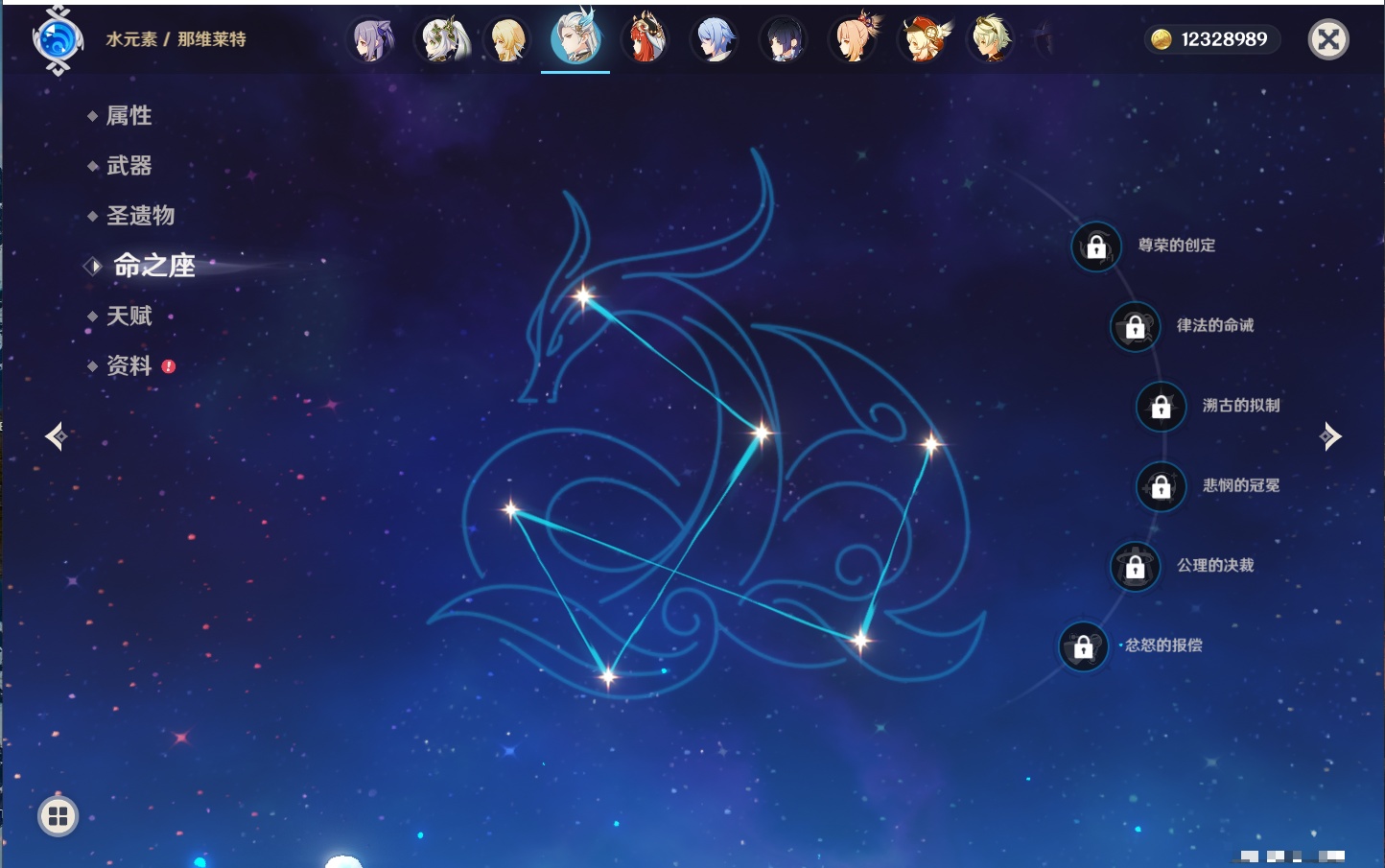The height and width of the screenshot is (868, 1385).
Task: Open the 资料 profile tab
Action: 129,365
